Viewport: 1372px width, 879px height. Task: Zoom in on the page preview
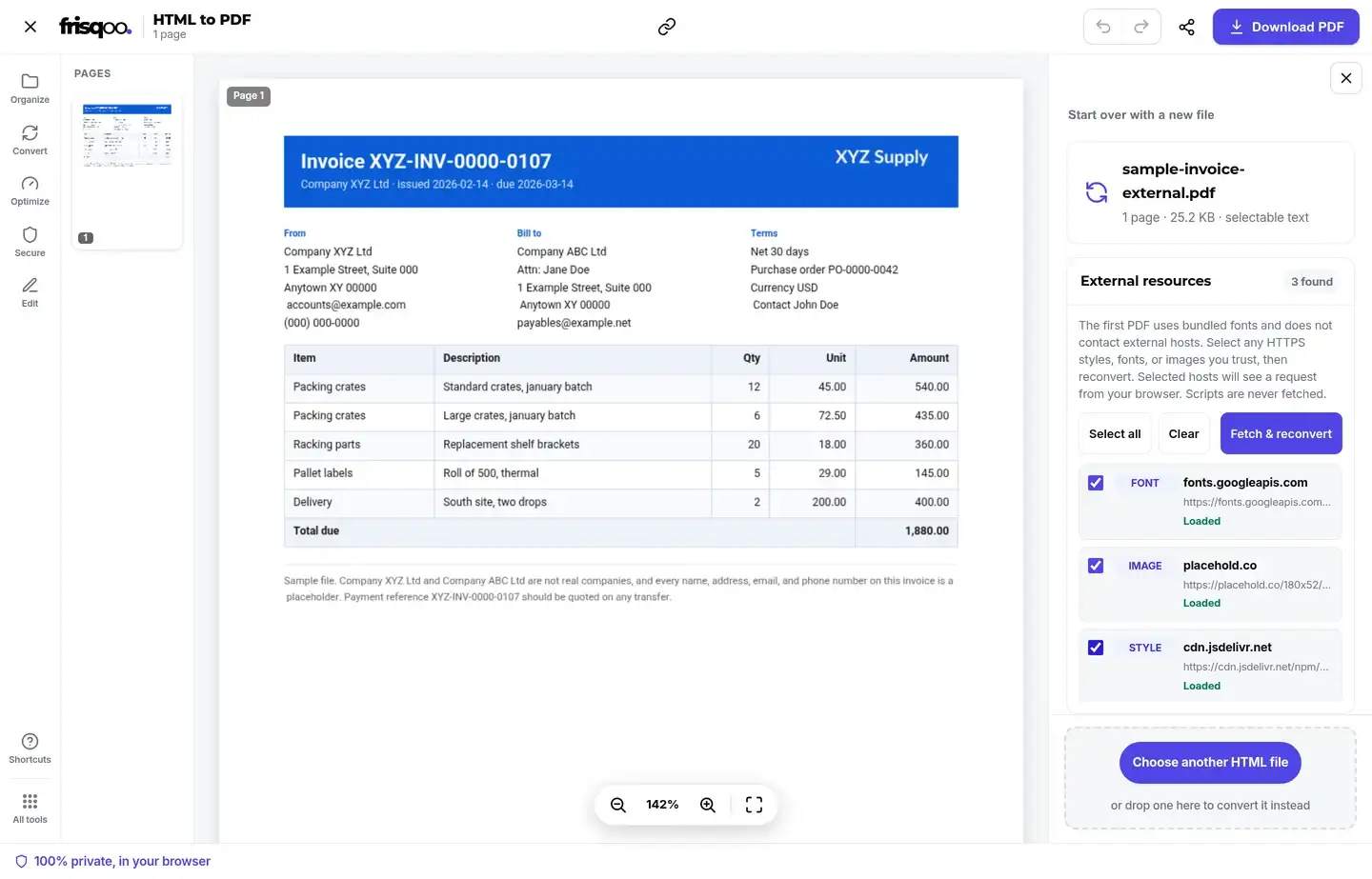coord(708,805)
